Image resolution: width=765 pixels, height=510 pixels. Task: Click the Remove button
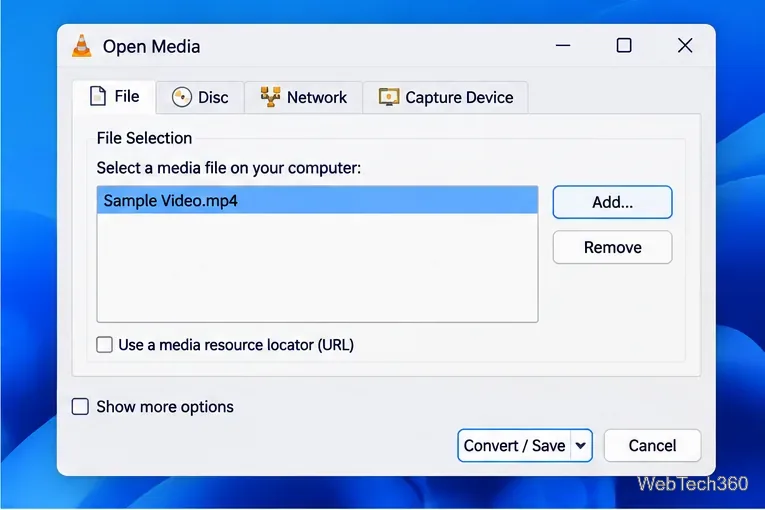(x=612, y=247)
